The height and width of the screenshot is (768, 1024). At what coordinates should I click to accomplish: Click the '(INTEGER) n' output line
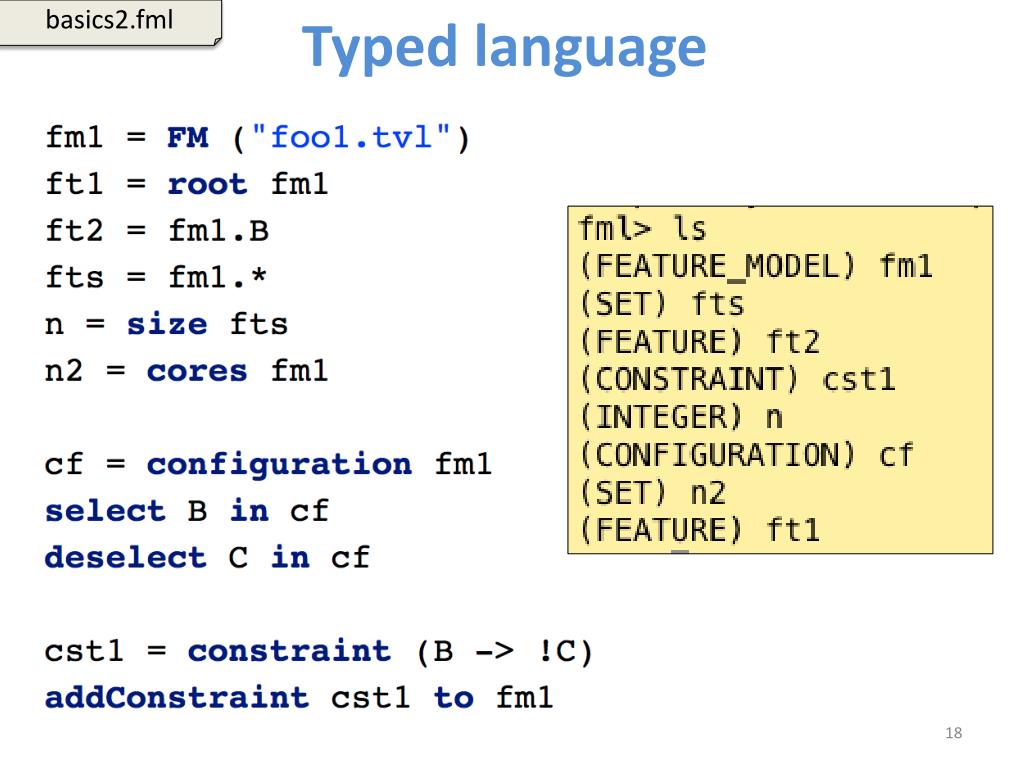point(680,417)
